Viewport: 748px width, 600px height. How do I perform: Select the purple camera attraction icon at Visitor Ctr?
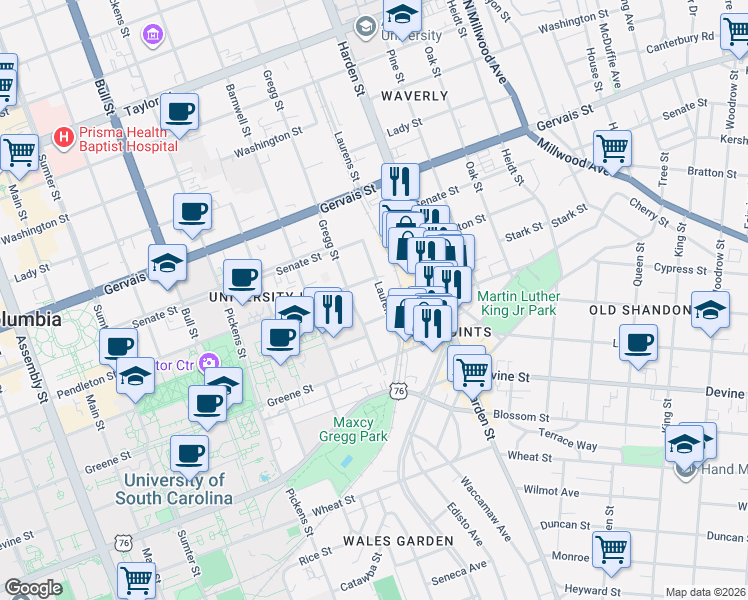pyautogui.click(x=208, y=363)
